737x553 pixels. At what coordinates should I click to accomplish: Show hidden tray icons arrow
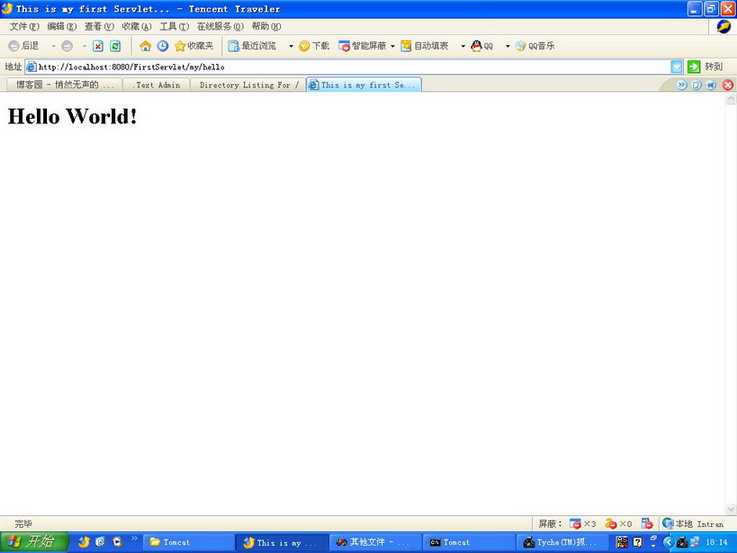tap(667, 542)
